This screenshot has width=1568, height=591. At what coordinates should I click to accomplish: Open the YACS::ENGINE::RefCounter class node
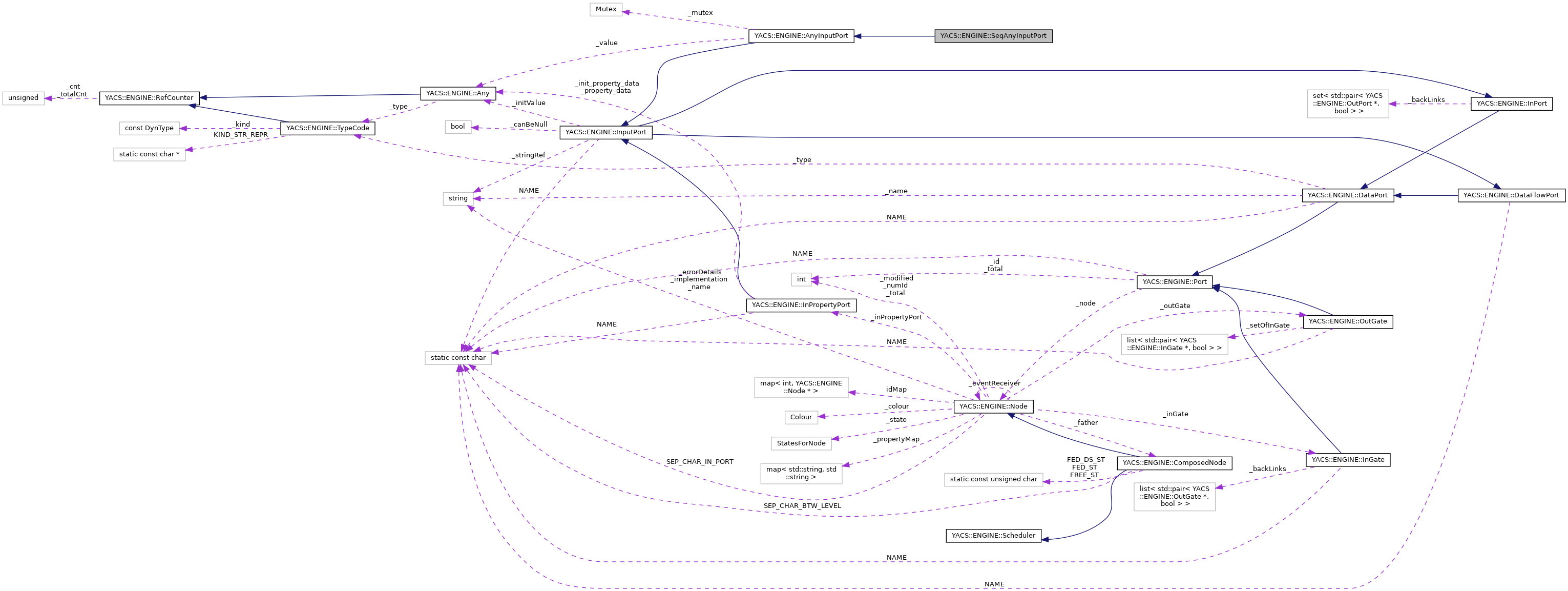[149, 97]
